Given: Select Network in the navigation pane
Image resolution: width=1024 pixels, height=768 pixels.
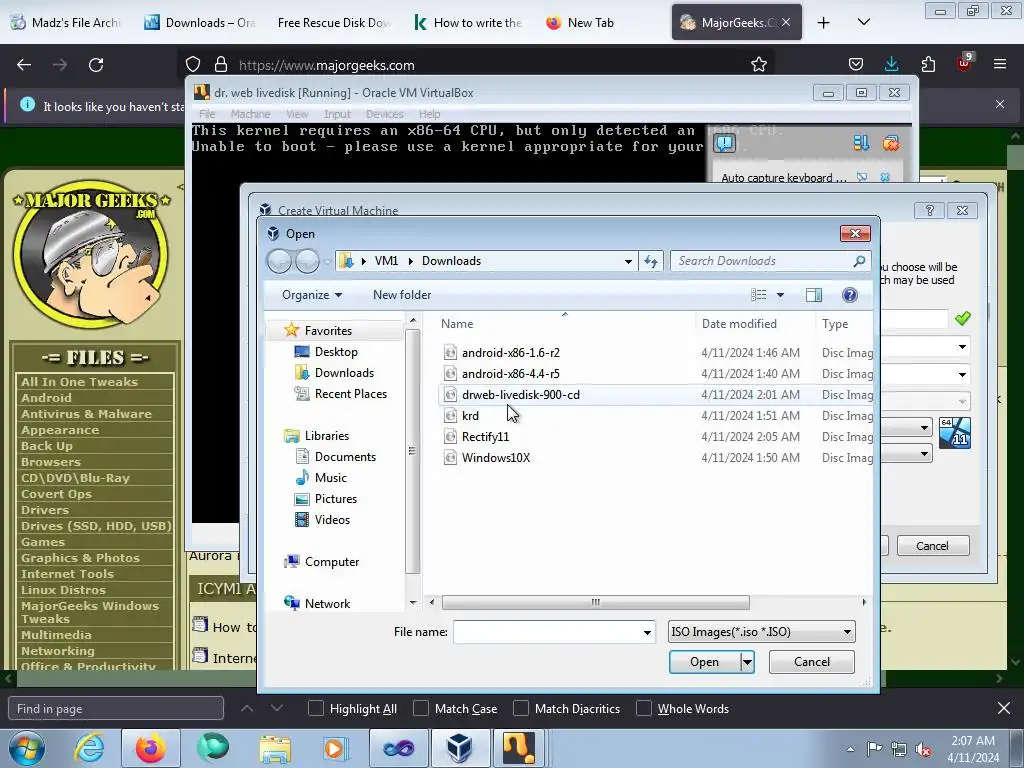Looking at the screenshot, I should (x=327, y=603).
